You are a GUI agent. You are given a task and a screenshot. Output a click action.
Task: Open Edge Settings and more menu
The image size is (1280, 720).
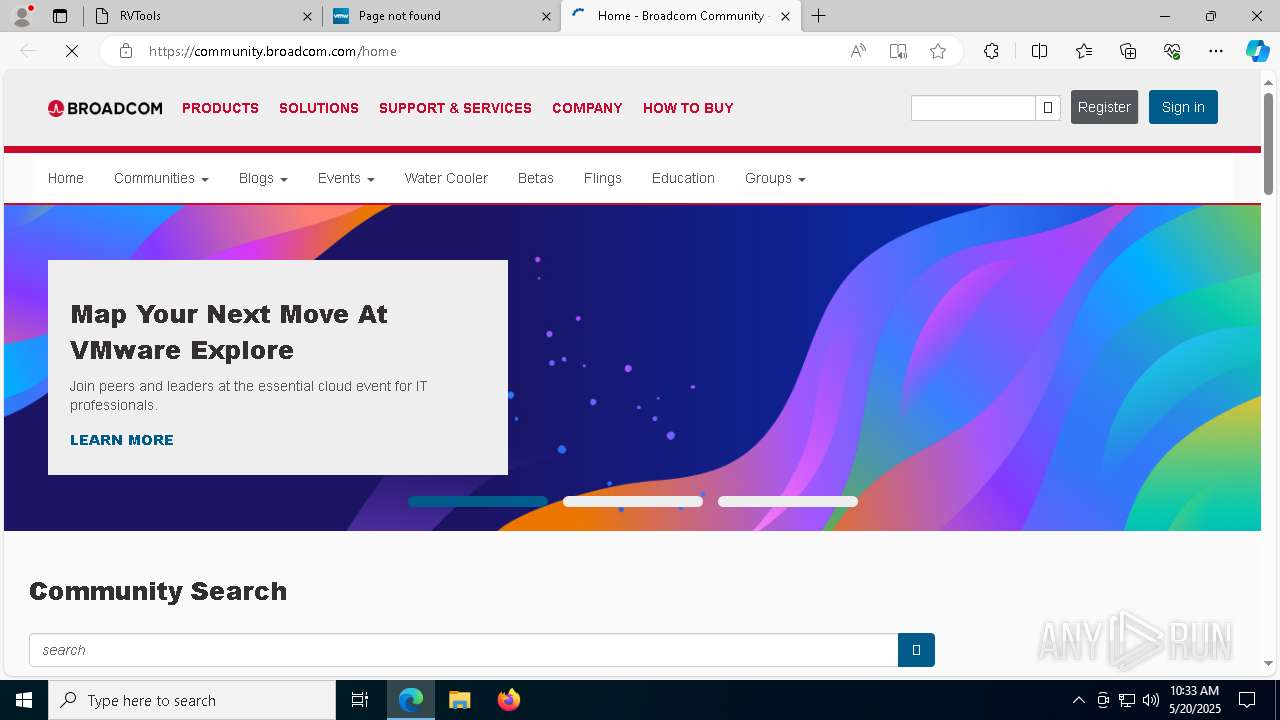(x=1216, y=51)
